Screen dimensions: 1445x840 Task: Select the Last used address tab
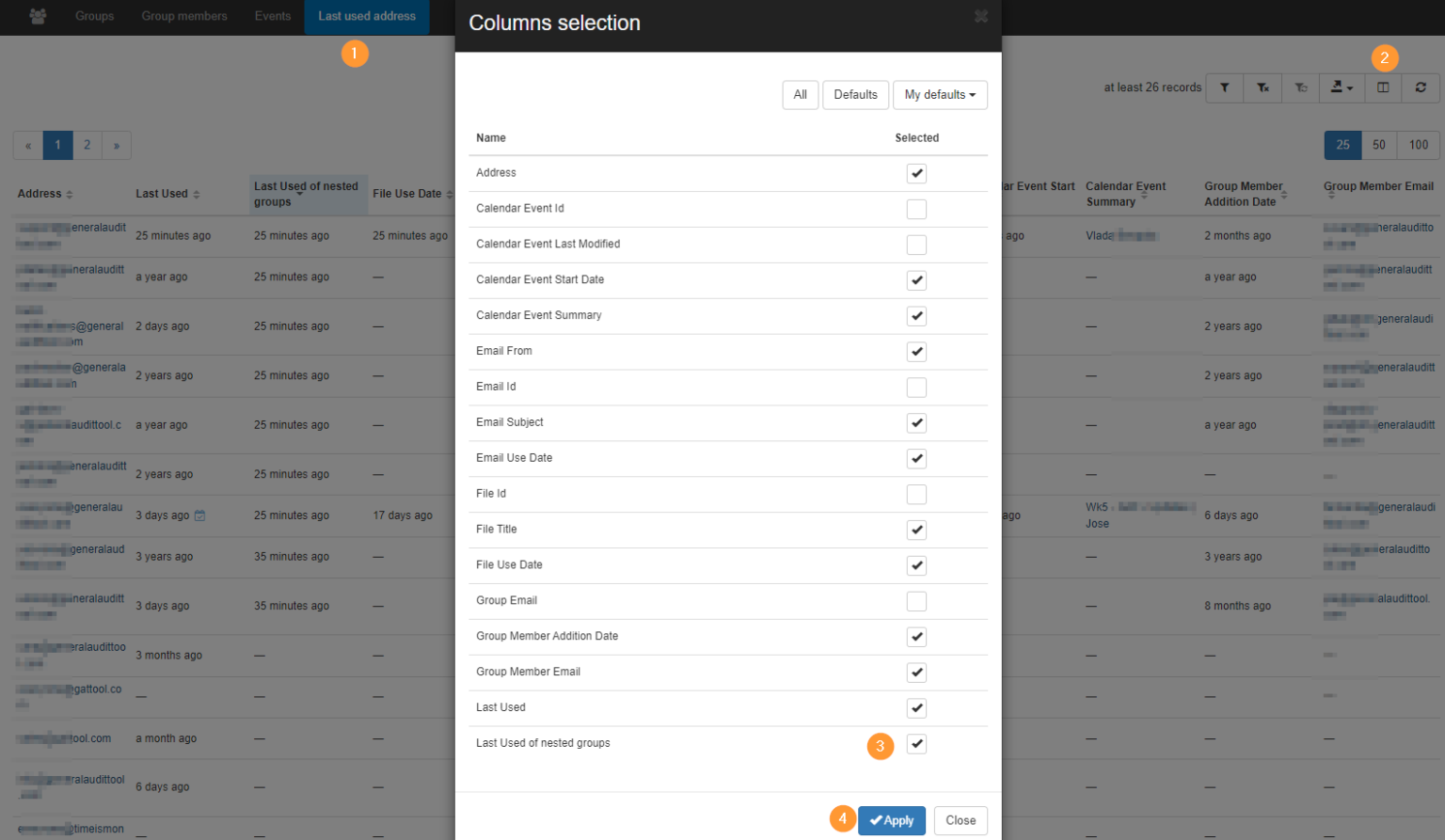pos(367,16)
